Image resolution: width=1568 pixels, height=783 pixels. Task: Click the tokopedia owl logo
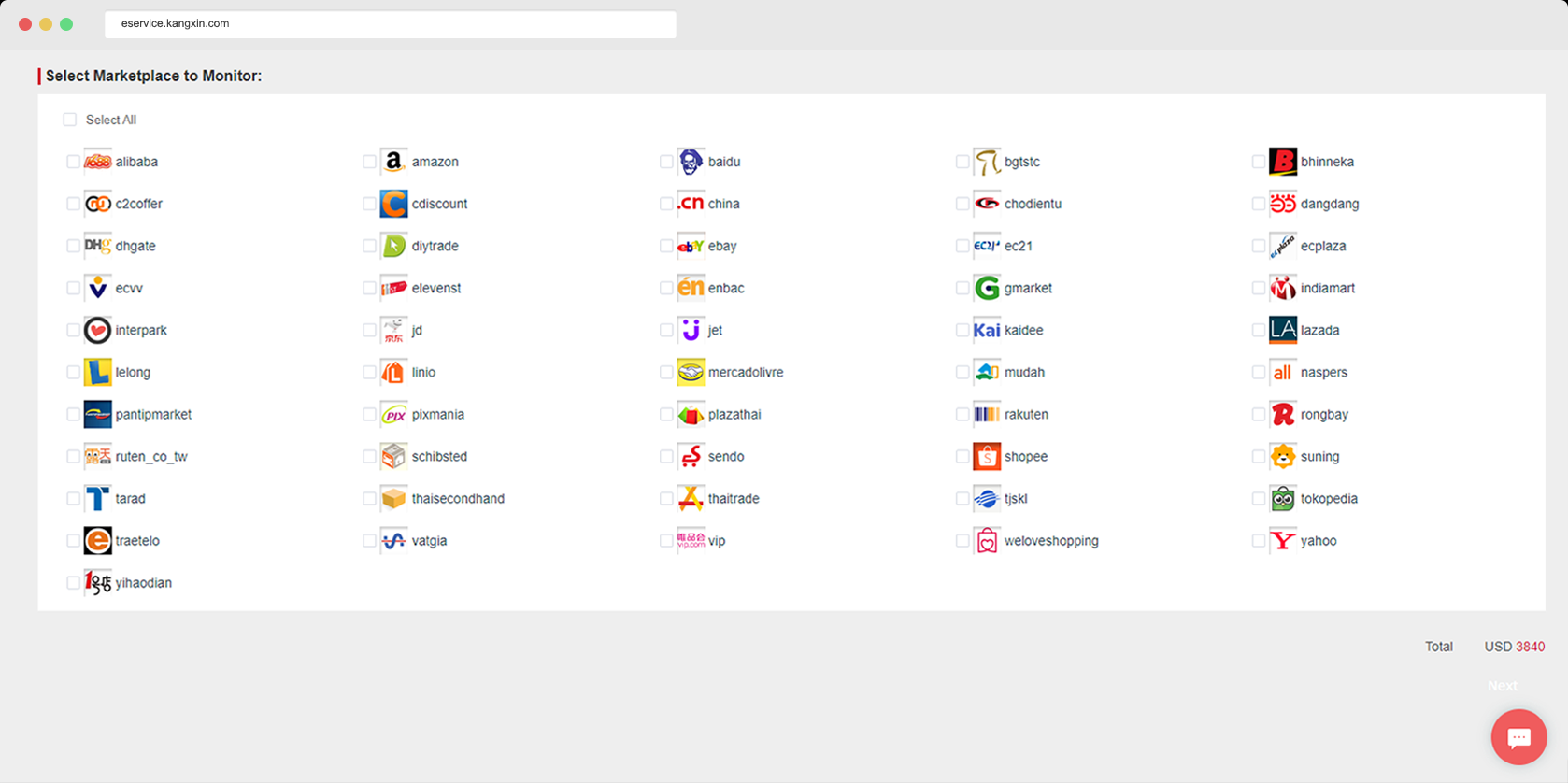[1283, 498]
